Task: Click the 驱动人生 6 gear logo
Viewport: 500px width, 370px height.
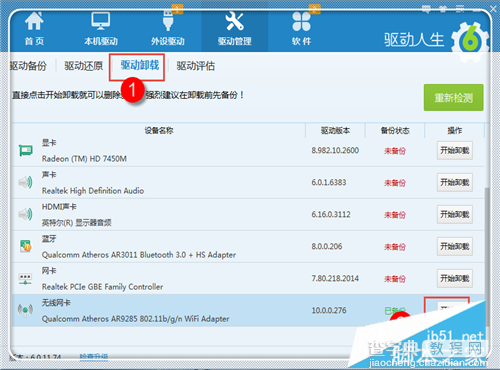Action: [470, 41]
